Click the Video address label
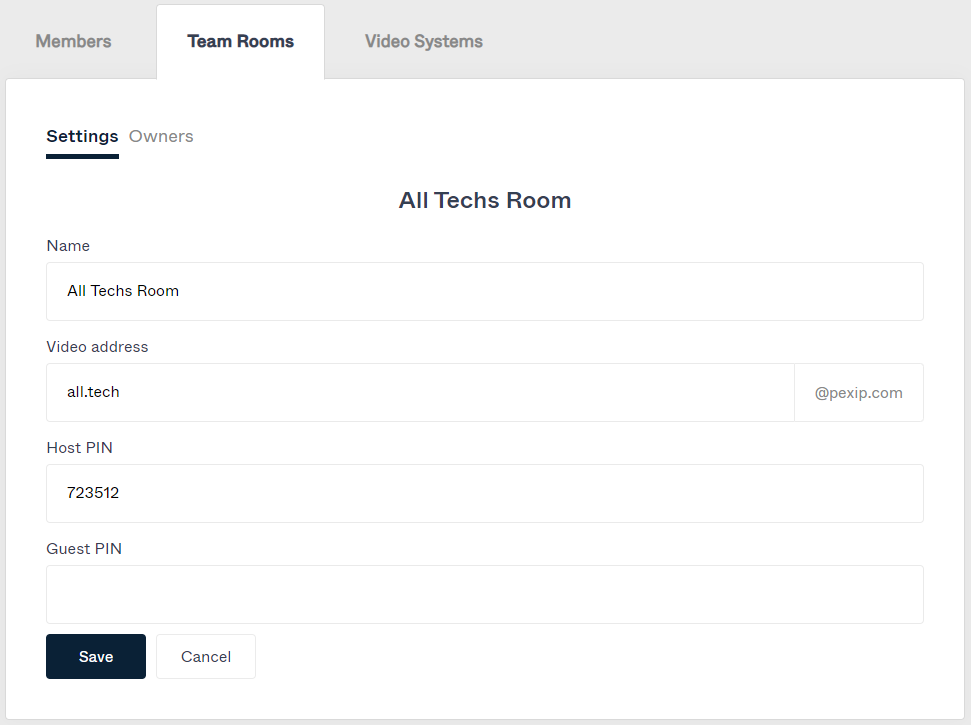The width and height of the screenshot is (971, 725). click(97, 347)
